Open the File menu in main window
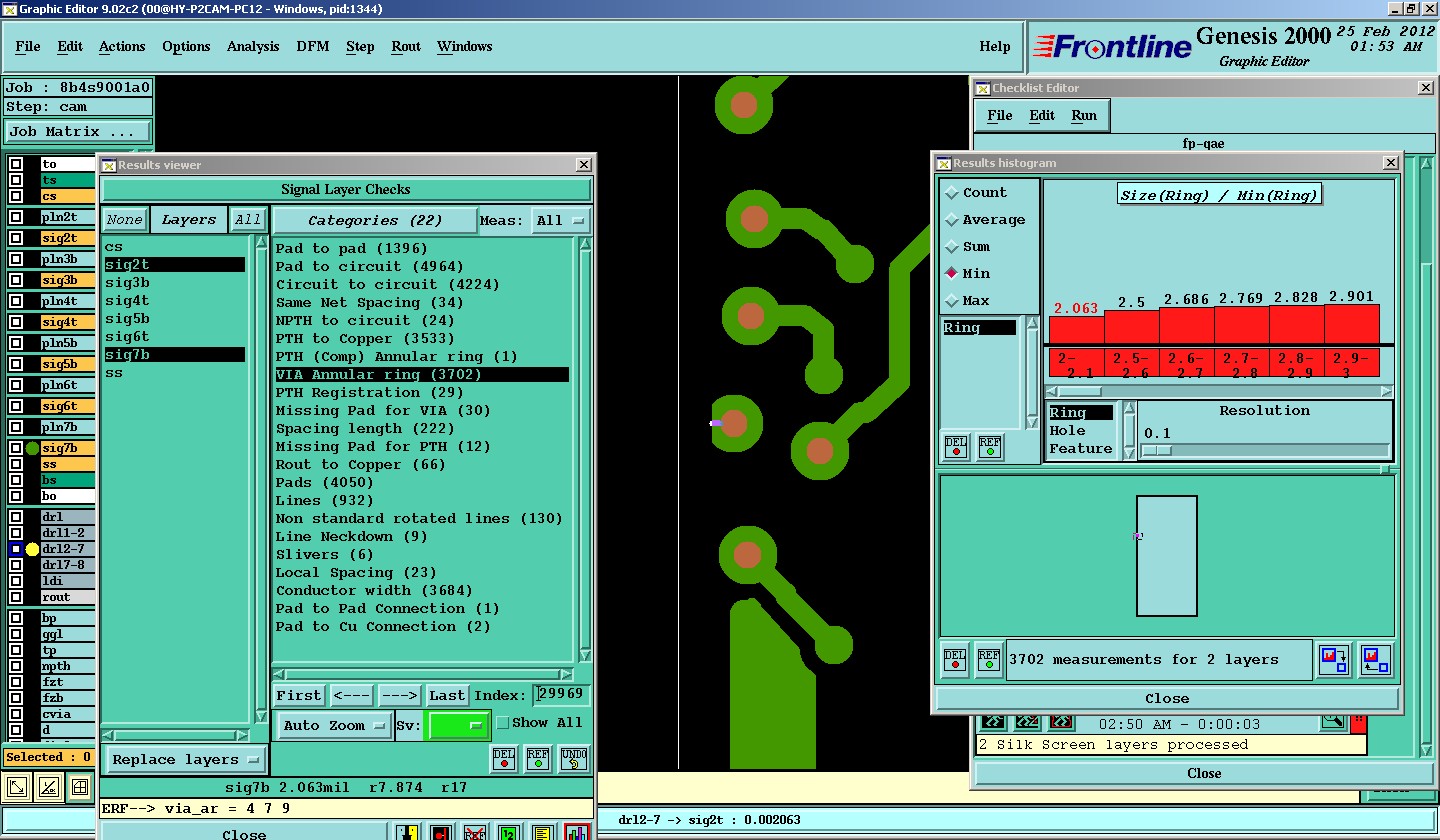1440x840 pixels. (x=28, y=46)
